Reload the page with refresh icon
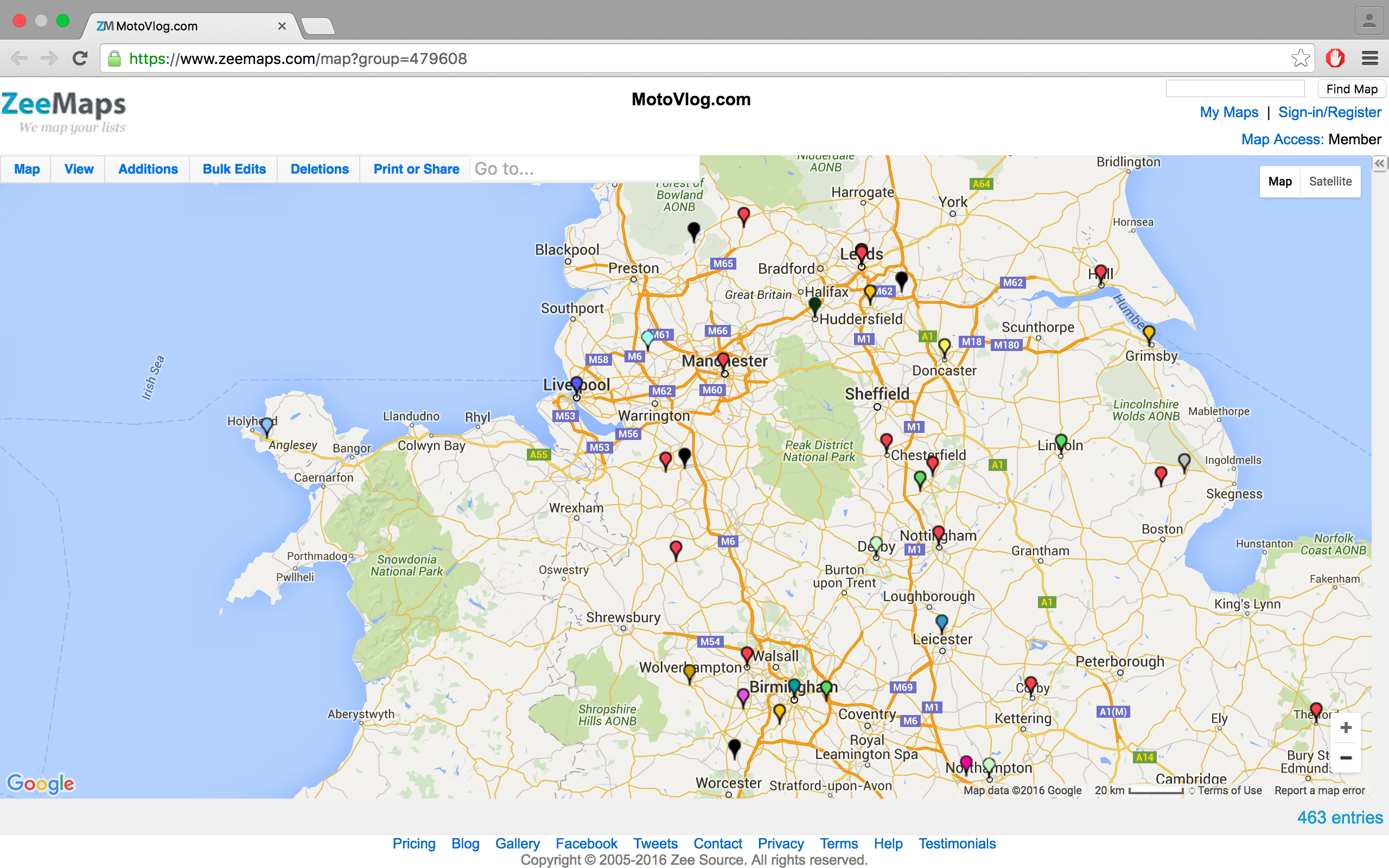This screenshot has width=1389, height=868. point(80,59)
